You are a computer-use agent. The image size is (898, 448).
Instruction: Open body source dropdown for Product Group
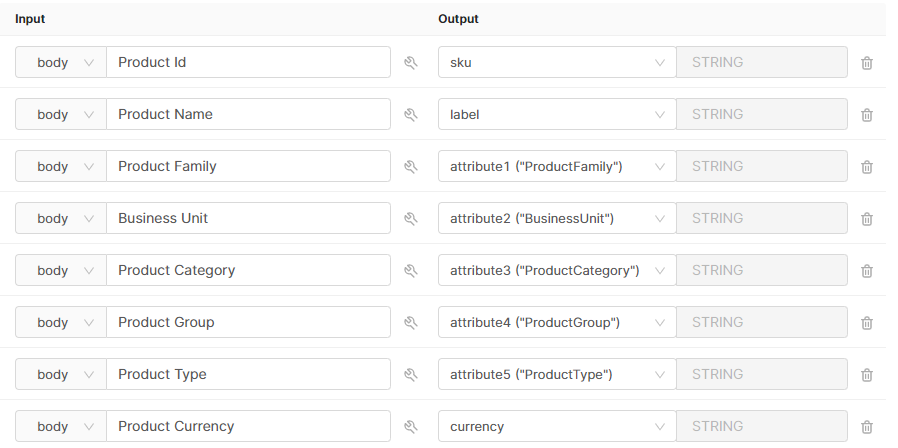[x=61, y=322]
